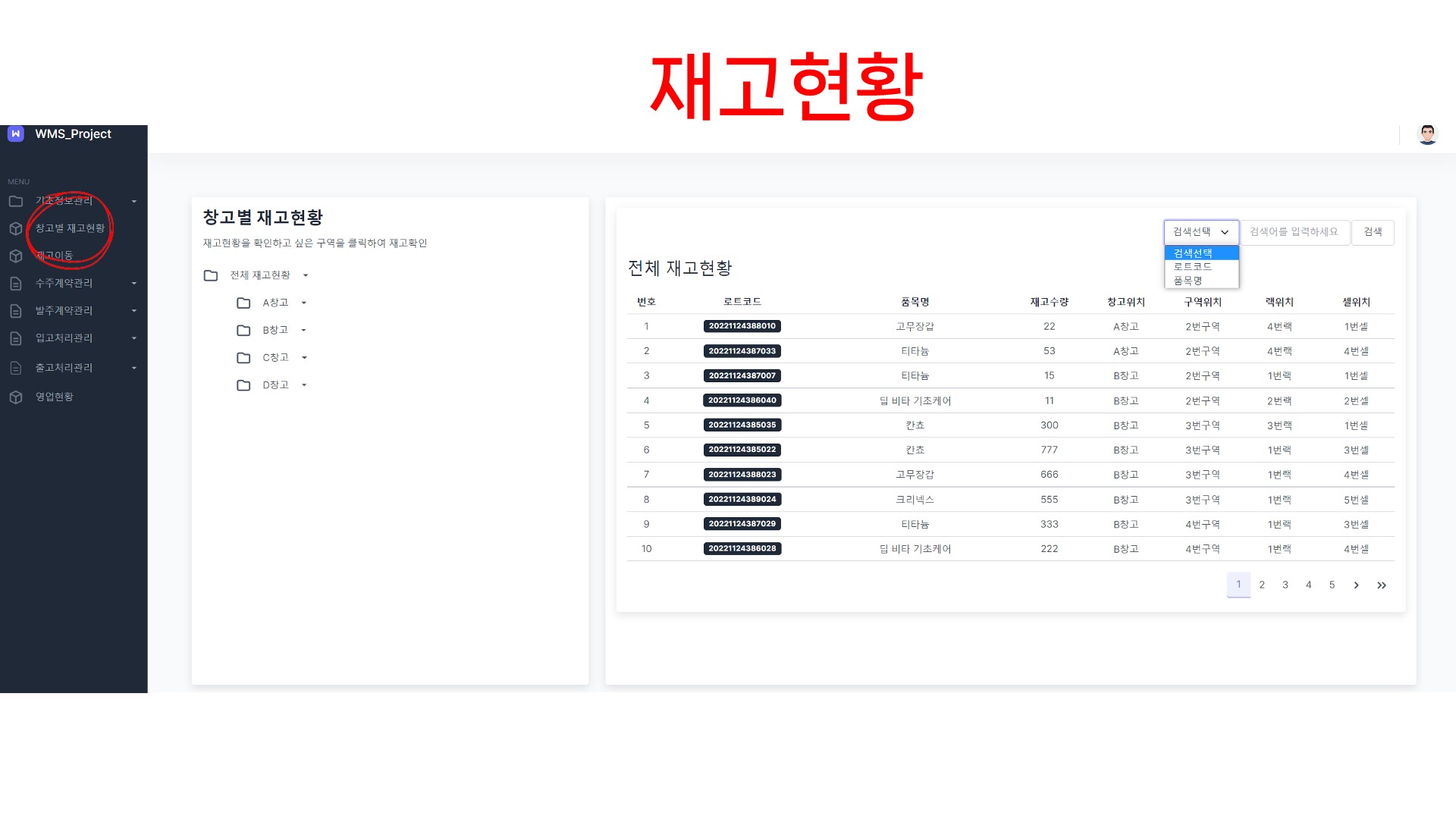Click the D창고 folder icon

coord(243,385)
